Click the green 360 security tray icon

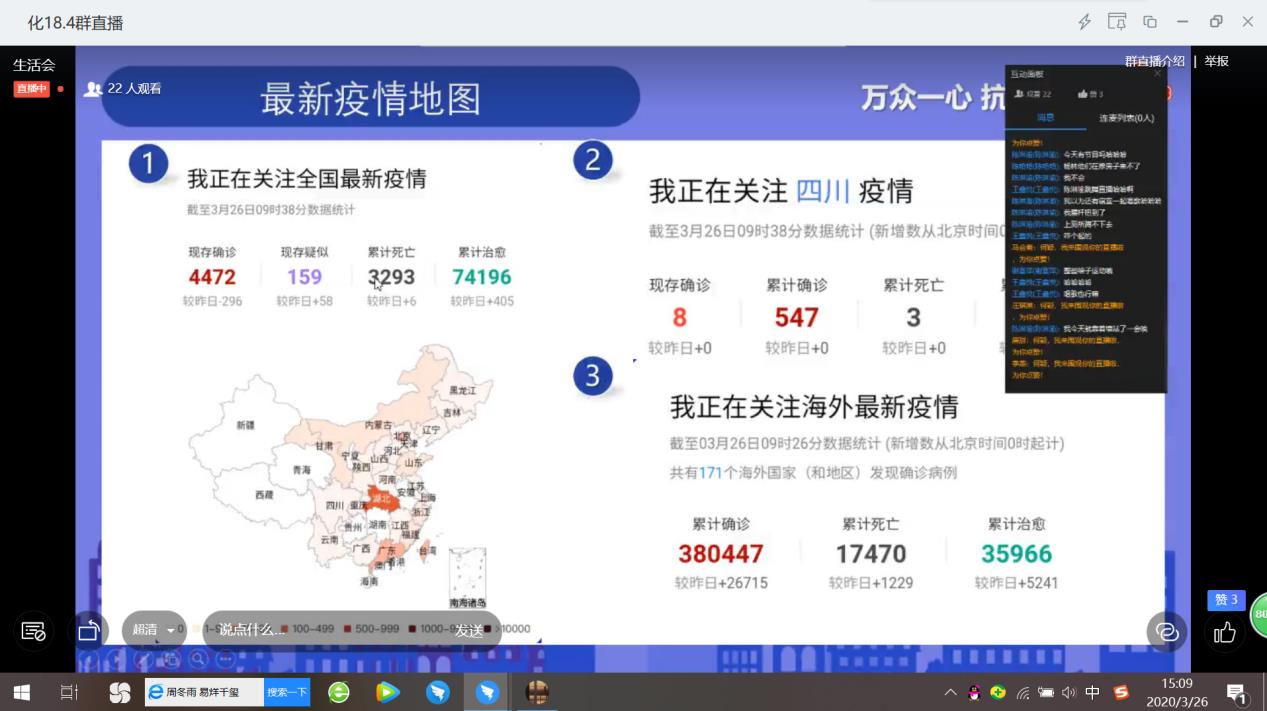point(998,692)
